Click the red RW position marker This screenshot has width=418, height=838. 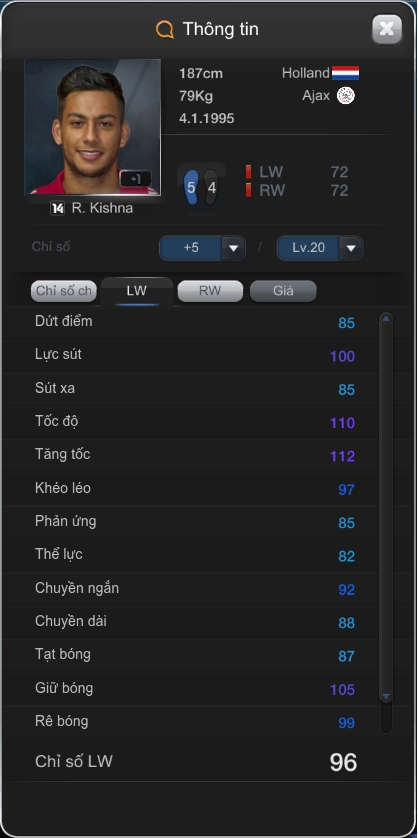pyautogui.click(x=249, y=190)
